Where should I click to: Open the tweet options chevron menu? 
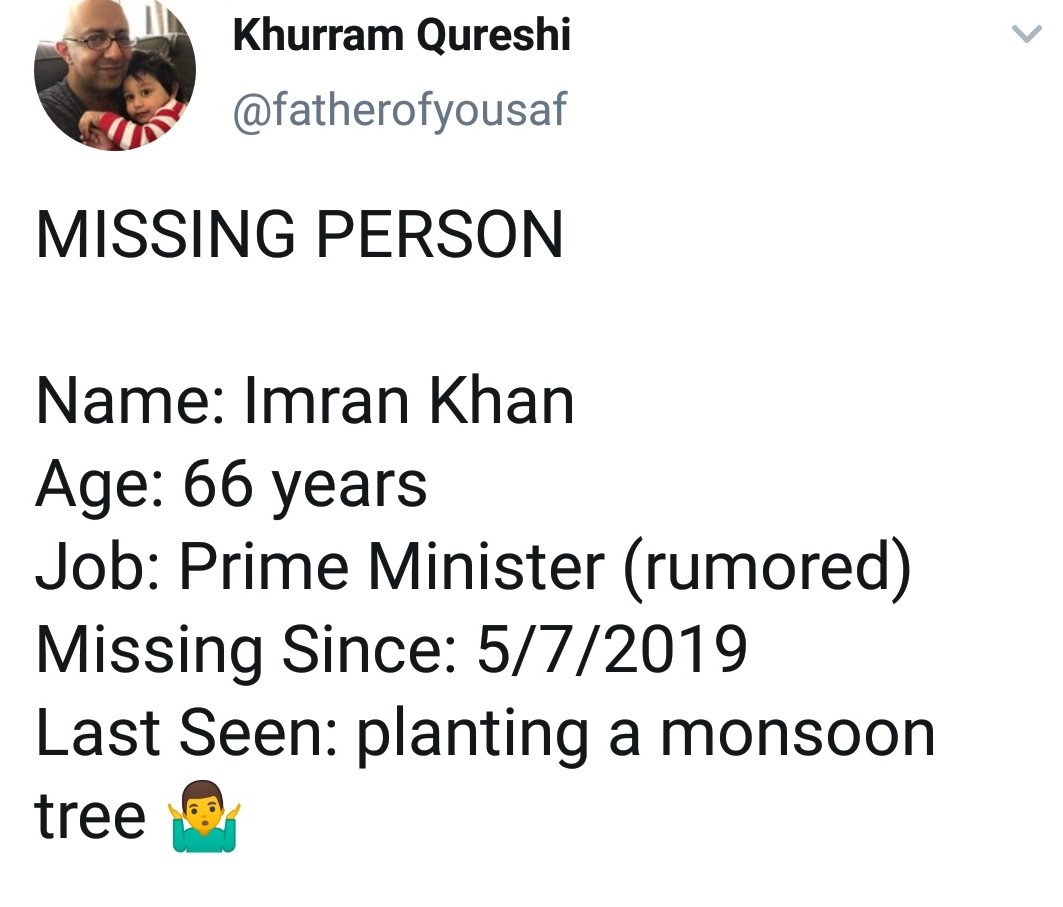click(x=1026, y=36)
